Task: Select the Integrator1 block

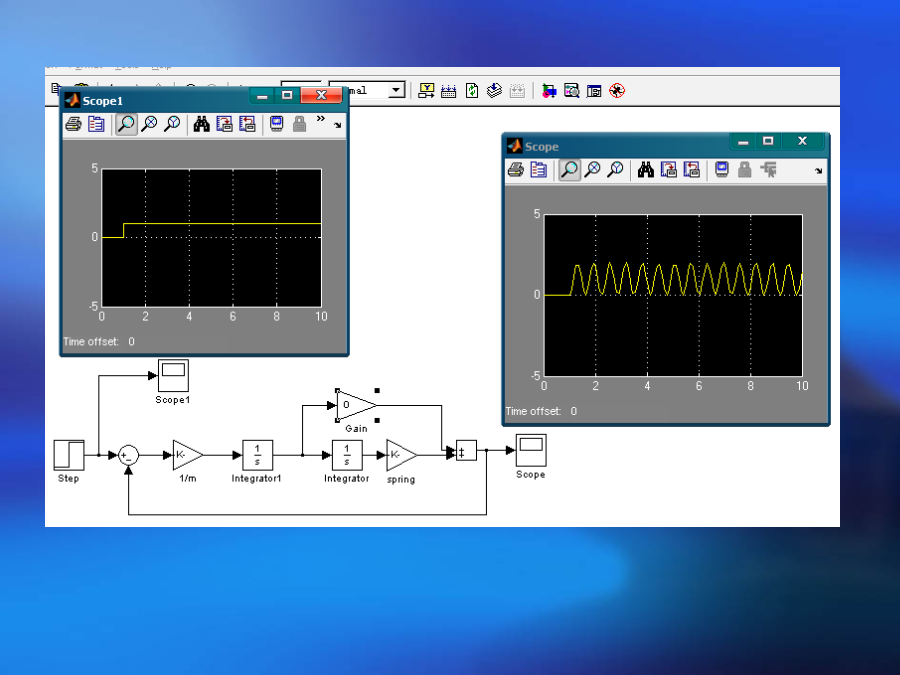Action: (257, 455)
